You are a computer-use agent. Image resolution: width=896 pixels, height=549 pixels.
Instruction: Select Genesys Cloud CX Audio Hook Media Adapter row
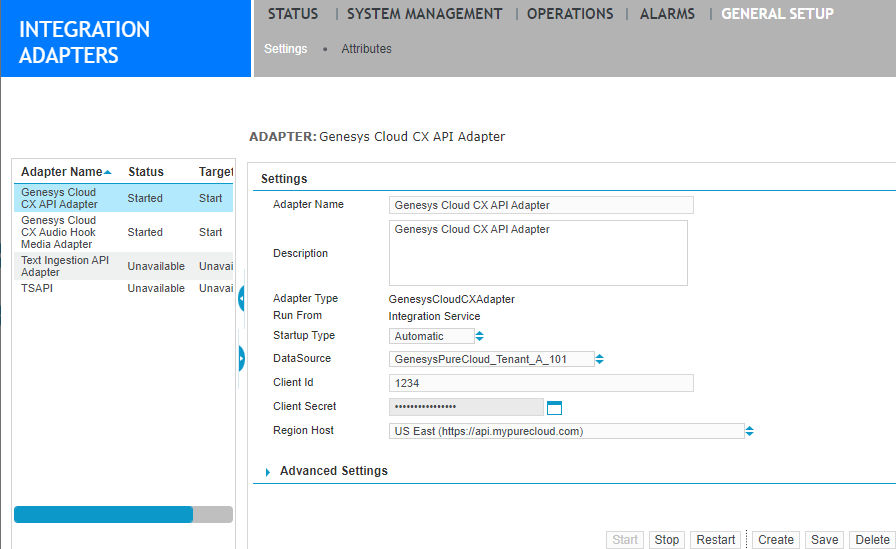click(x=123, y=232)
